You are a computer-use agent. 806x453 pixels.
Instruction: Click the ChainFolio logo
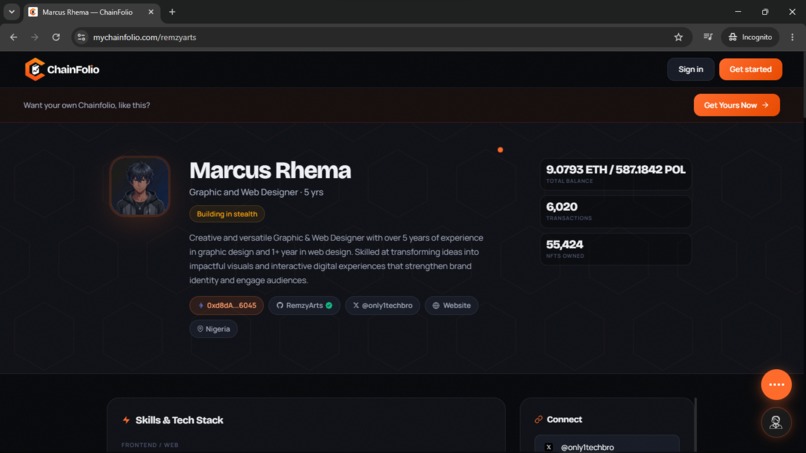click(62, 69)
